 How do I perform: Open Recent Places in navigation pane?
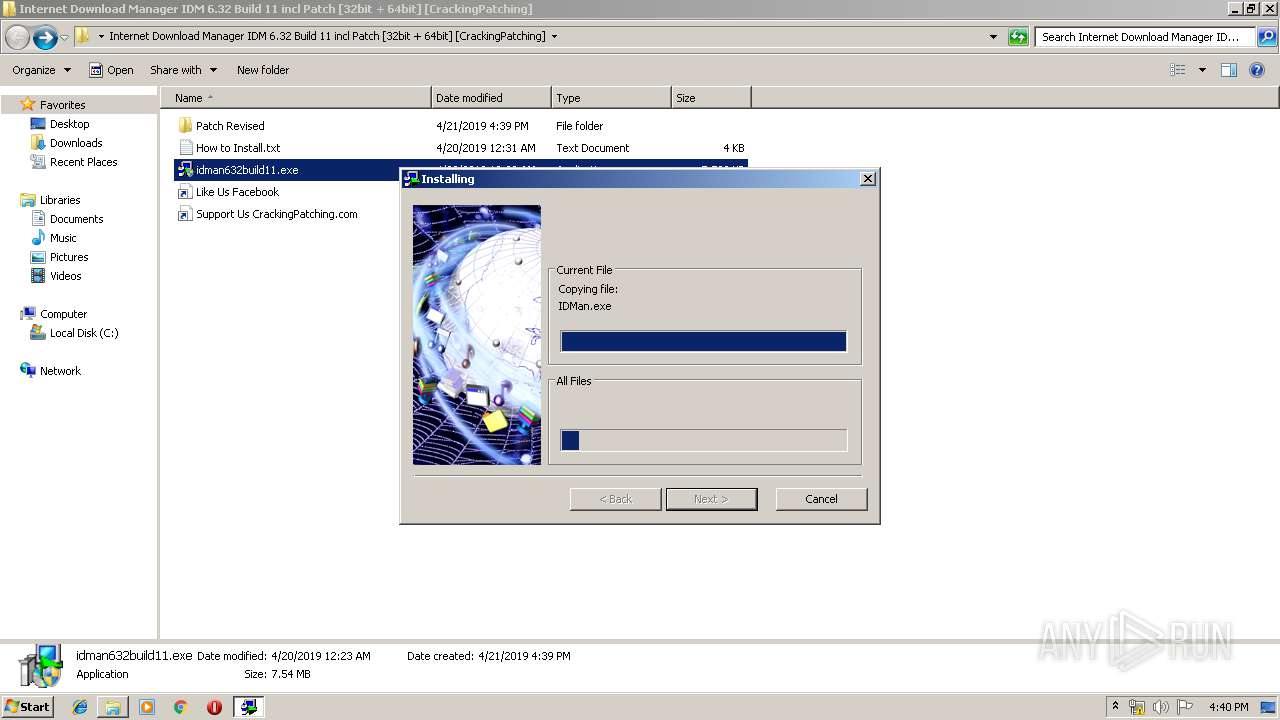83,162
